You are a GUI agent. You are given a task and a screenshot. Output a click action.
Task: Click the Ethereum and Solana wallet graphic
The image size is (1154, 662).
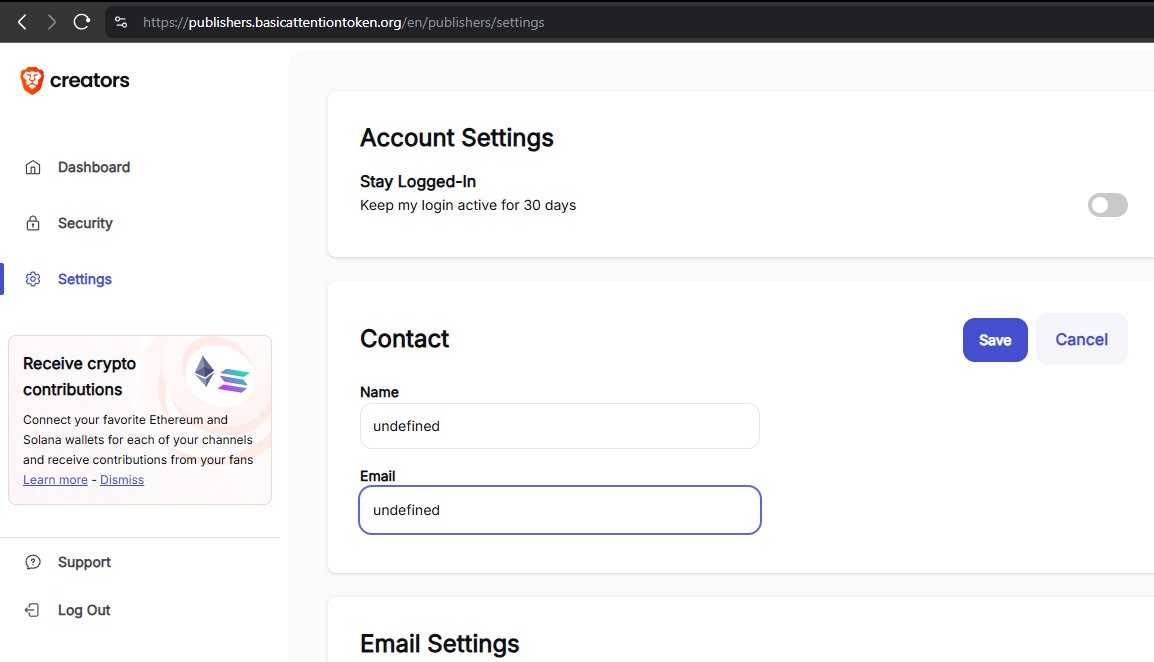(x=221, y=376)
